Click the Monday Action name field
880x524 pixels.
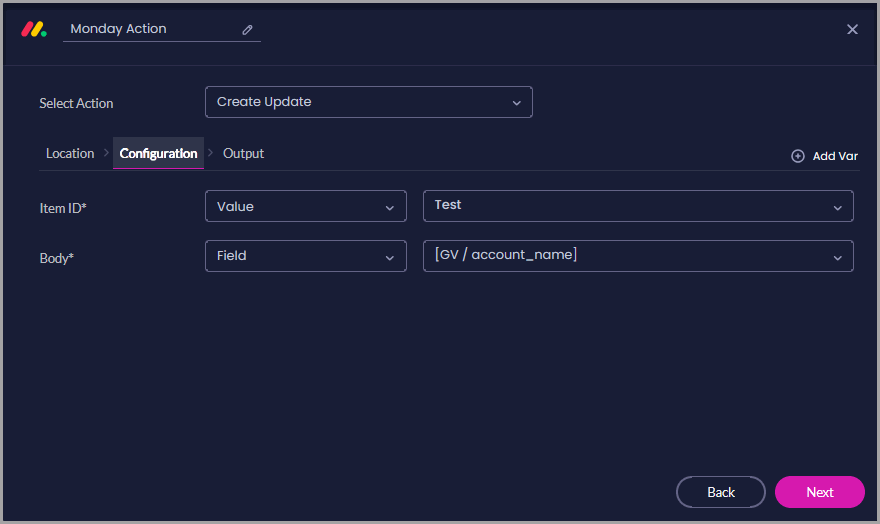point(162,29)
